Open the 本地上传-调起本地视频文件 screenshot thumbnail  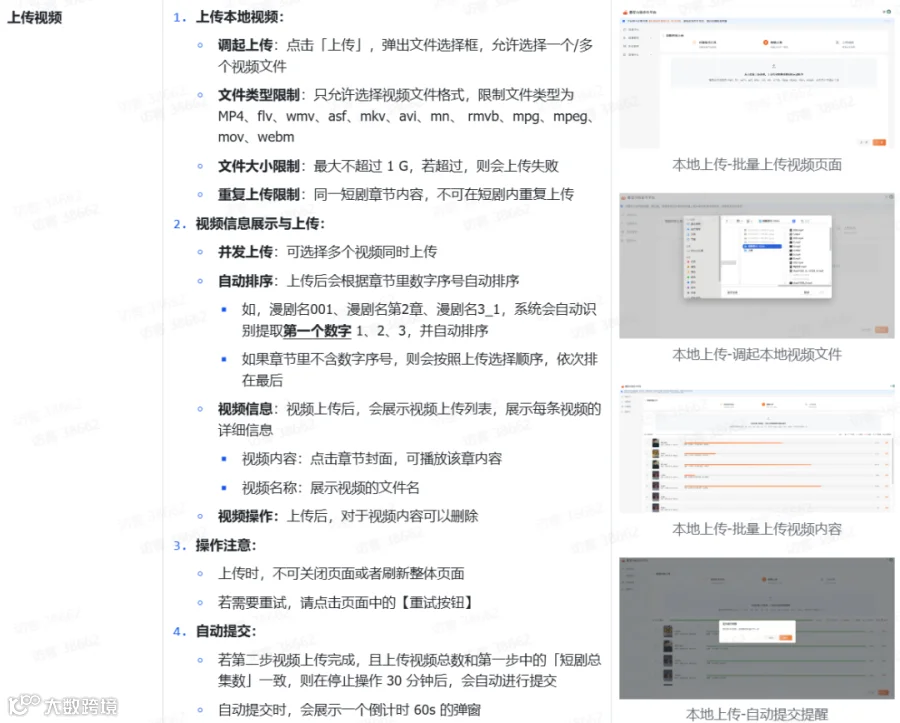coord(757,266)
